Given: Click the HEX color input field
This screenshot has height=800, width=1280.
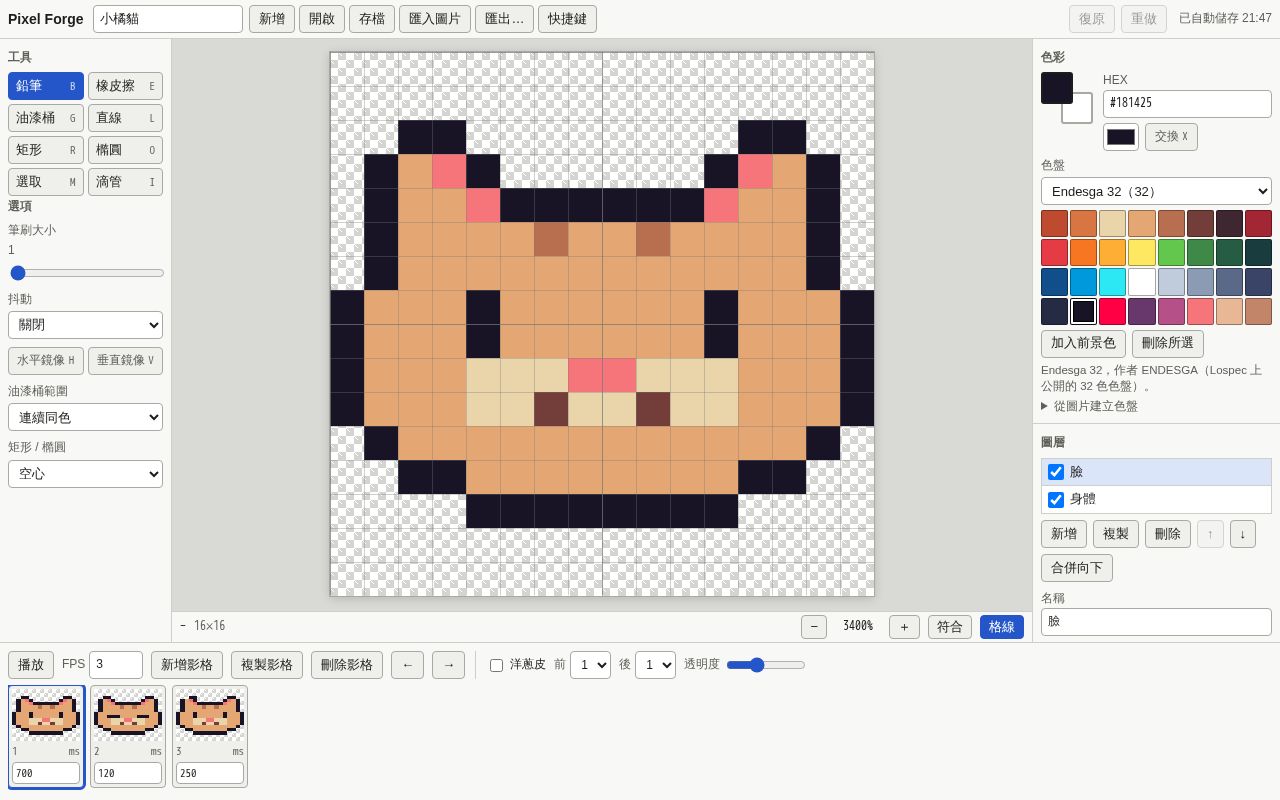Looking at the screenshot, I should tap(1187, 104).
